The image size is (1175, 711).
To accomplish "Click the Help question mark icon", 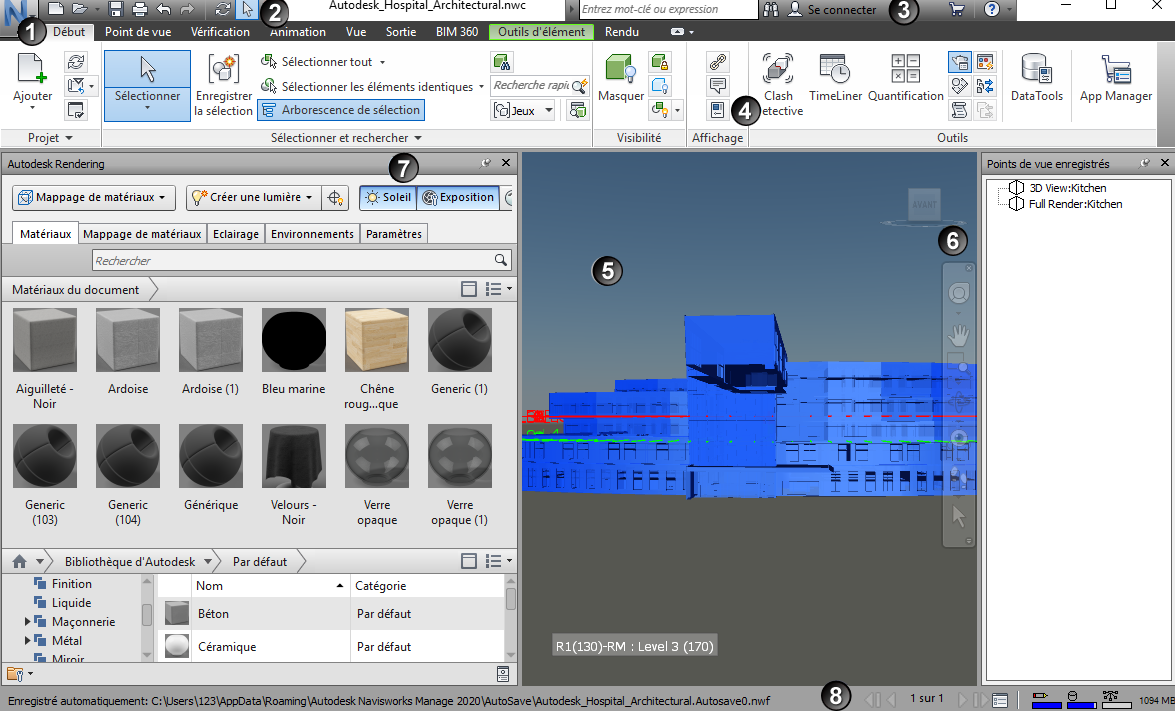I will click(991, 9).
